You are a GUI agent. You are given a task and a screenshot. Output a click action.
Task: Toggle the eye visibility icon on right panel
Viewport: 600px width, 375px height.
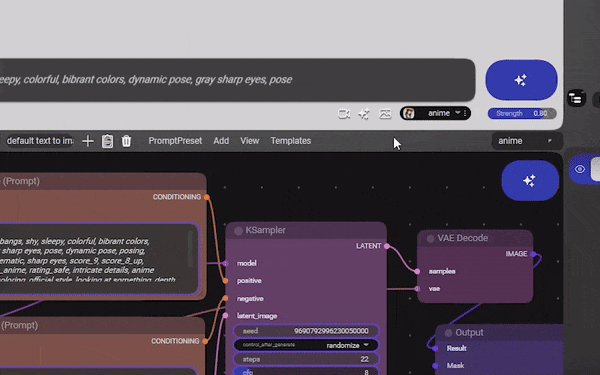[580, 169]
